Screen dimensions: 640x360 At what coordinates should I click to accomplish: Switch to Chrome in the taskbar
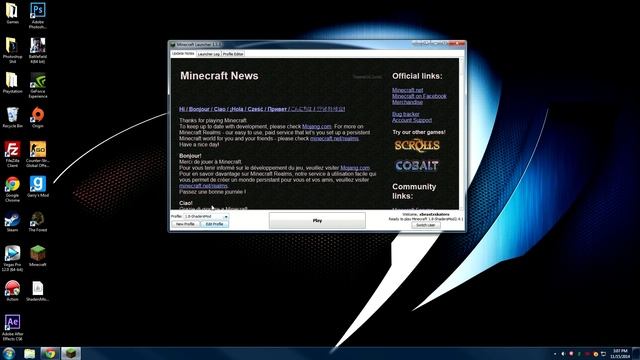[50, 353]
